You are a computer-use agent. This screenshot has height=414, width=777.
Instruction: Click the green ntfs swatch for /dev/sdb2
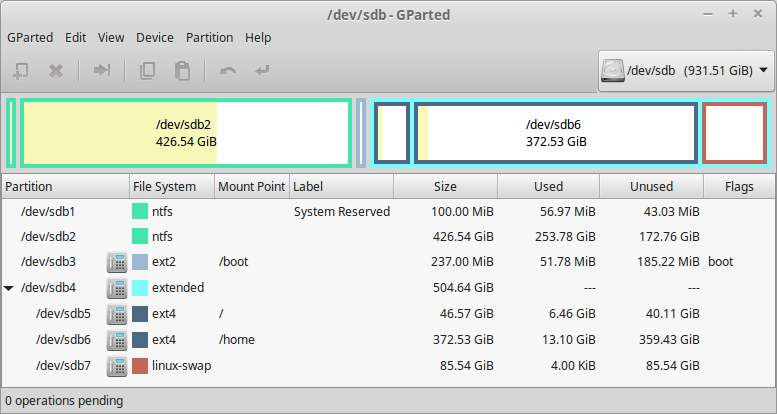(140, 236)
